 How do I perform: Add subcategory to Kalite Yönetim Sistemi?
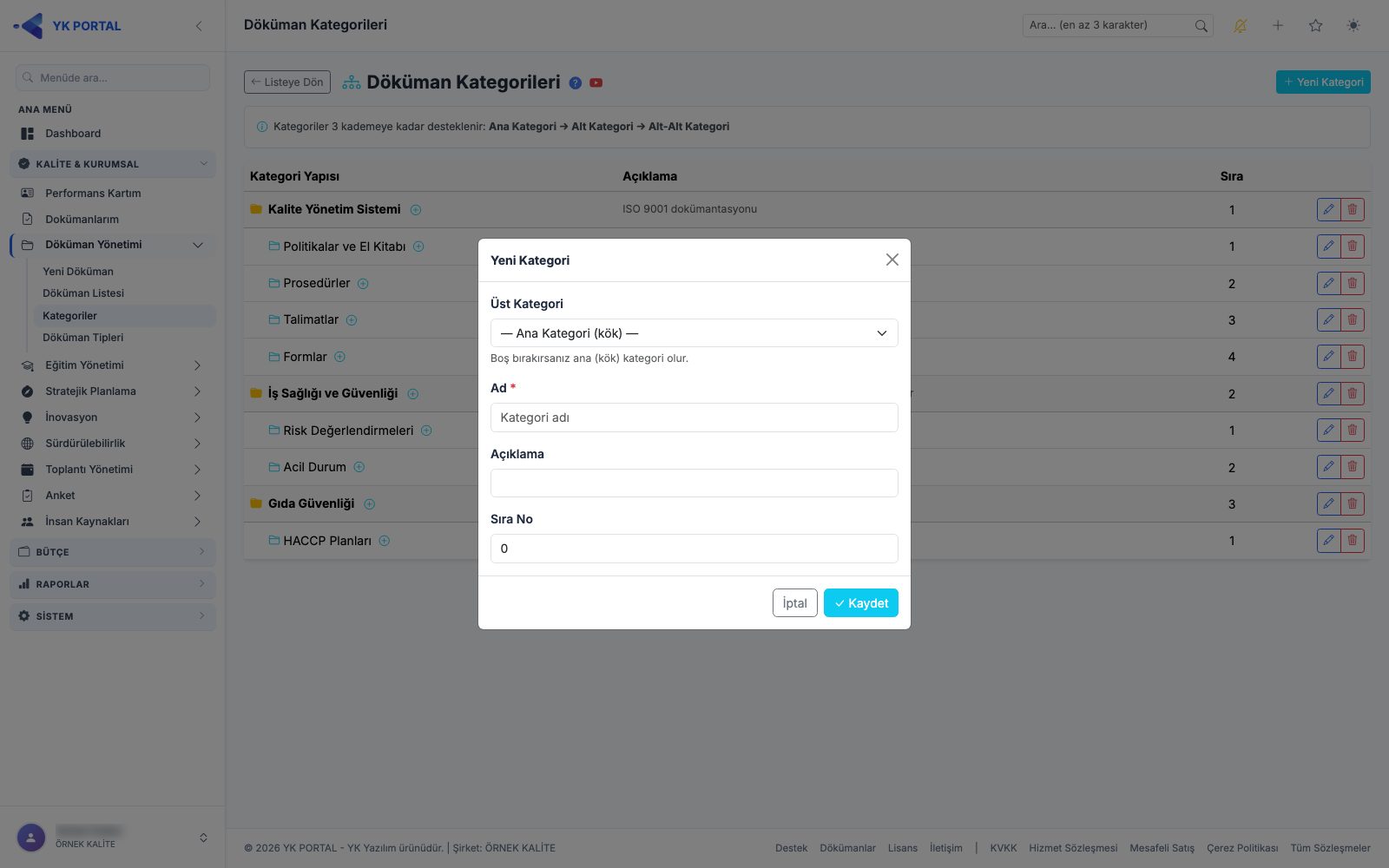(x=416, y=210)
